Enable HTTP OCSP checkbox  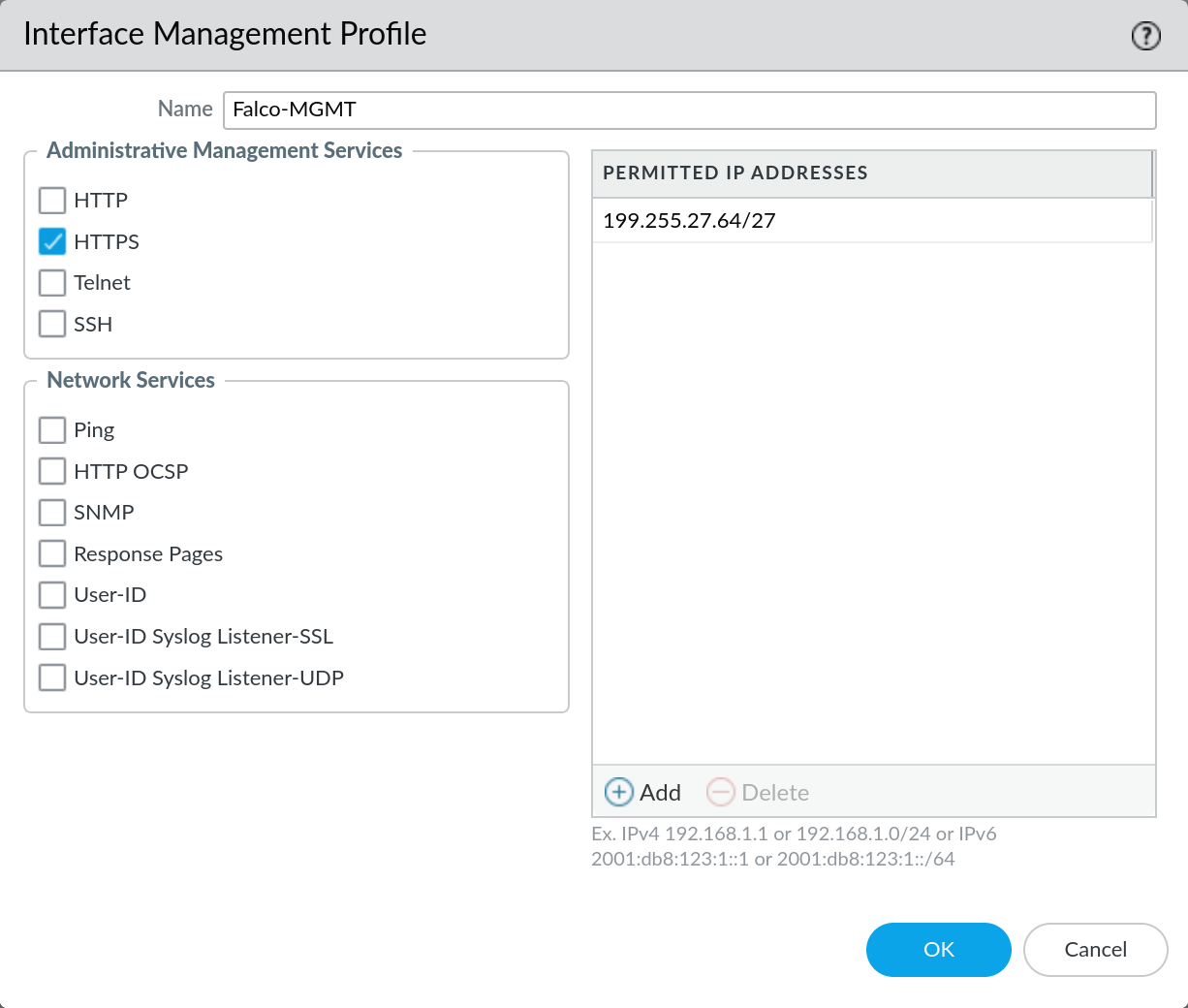click(52, 471)
